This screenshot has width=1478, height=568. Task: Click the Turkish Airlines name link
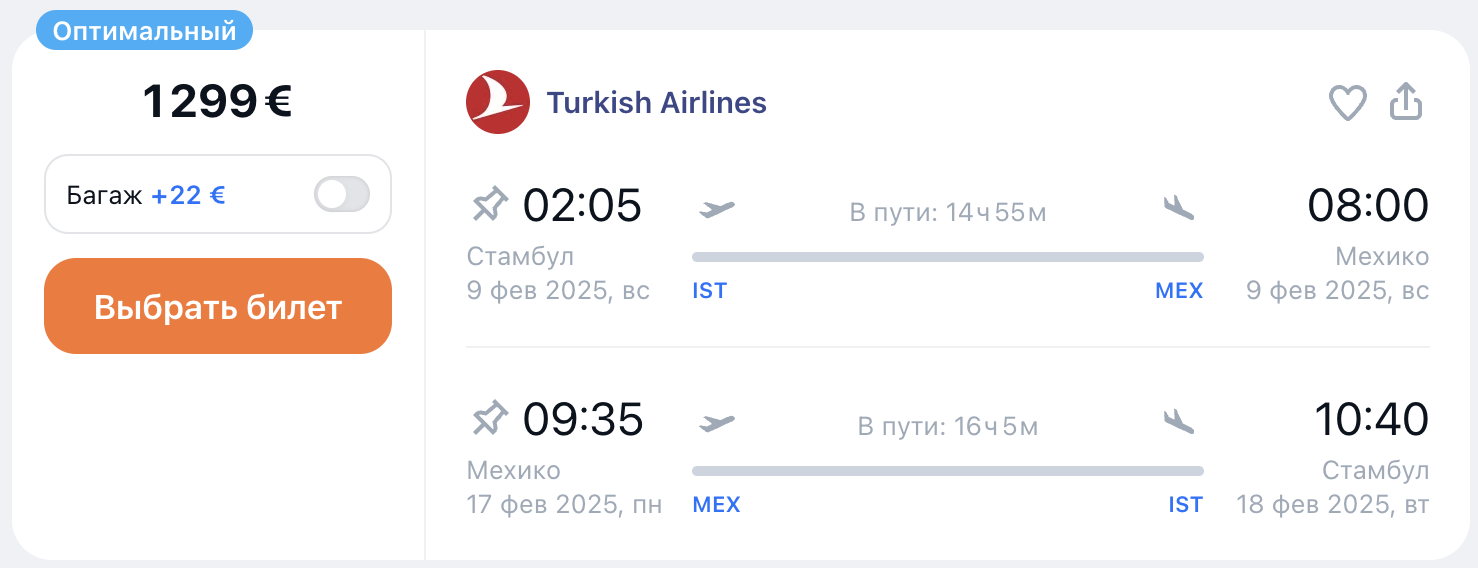click(656, 102)
